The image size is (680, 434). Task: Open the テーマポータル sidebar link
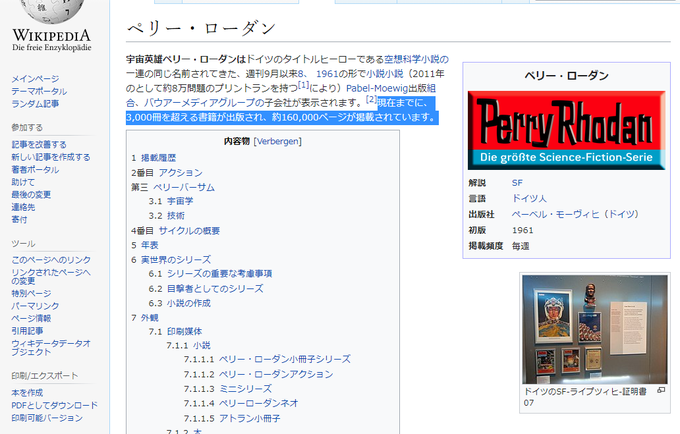pos(39,91)
